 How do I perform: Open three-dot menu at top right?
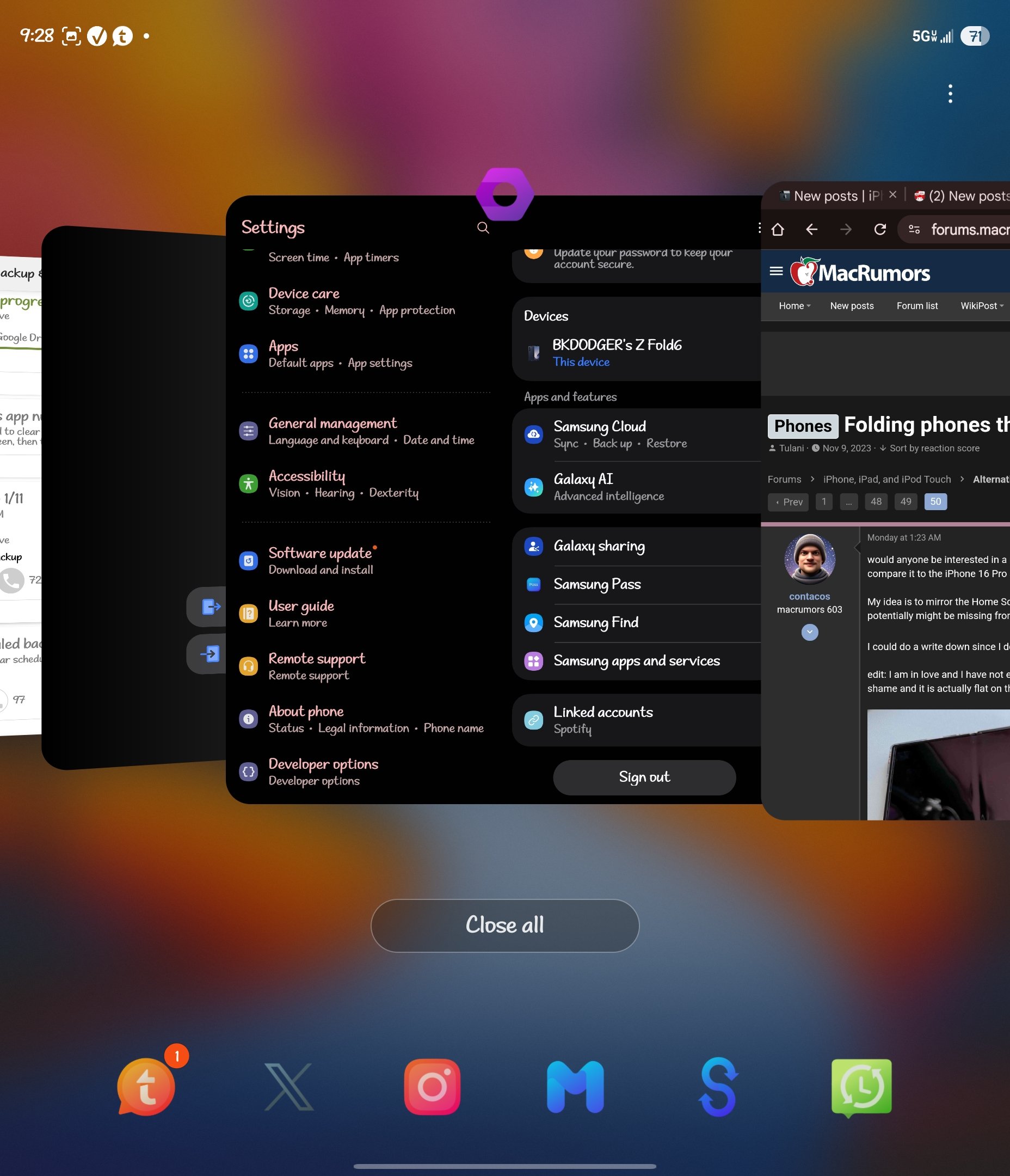(x=951, y=94)
